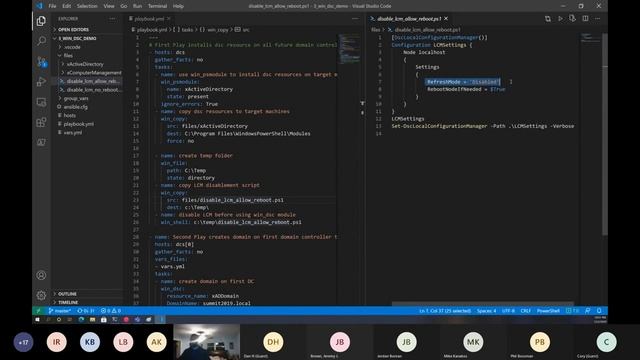The width and height of the screenshot is (640, 360).
Task: Click split editor icon in right editor
Action: (x=585, y=19)
